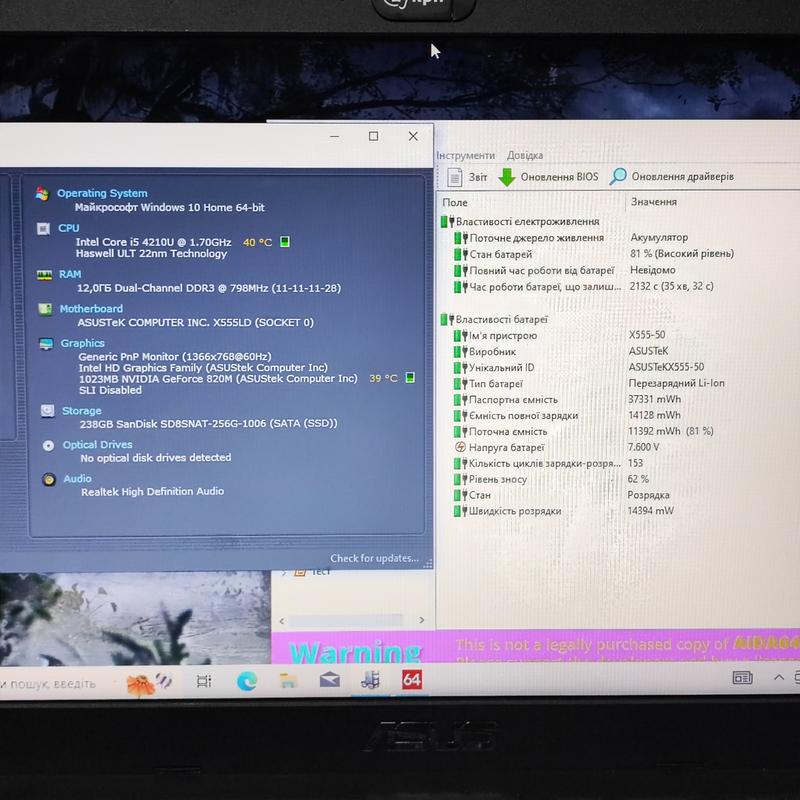Click the Task View taskbar icon
This screenshot has width=800, height=800.
point(204,681)
